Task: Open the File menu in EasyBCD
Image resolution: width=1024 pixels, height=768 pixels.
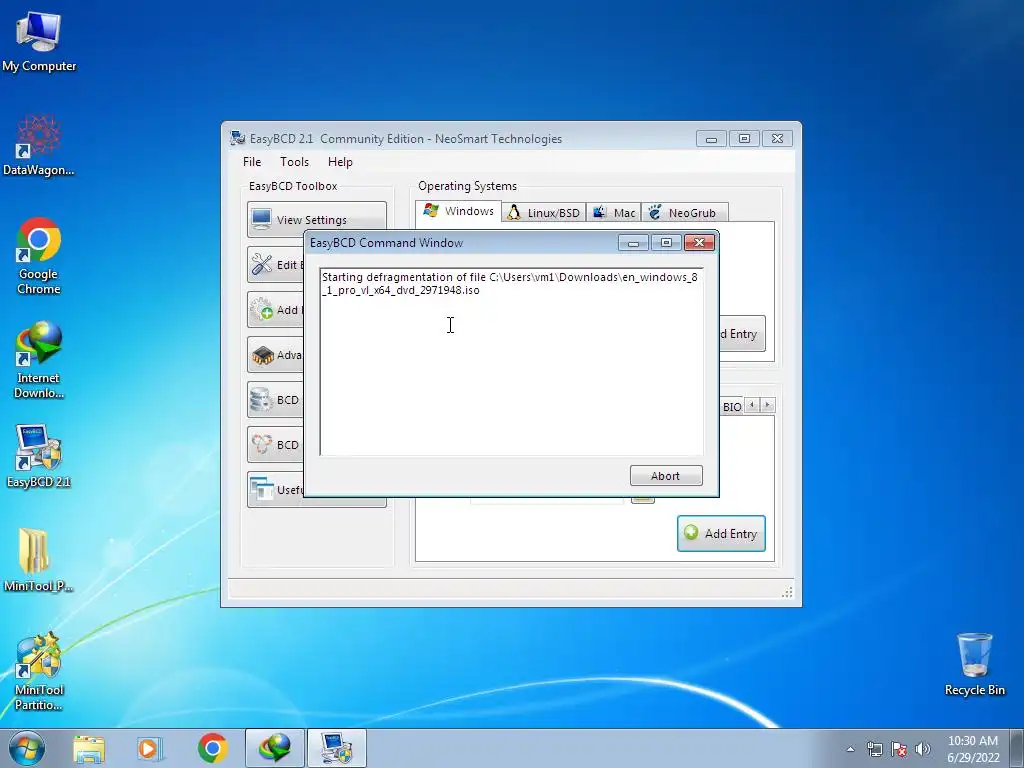Action: [x=252, y=162]
